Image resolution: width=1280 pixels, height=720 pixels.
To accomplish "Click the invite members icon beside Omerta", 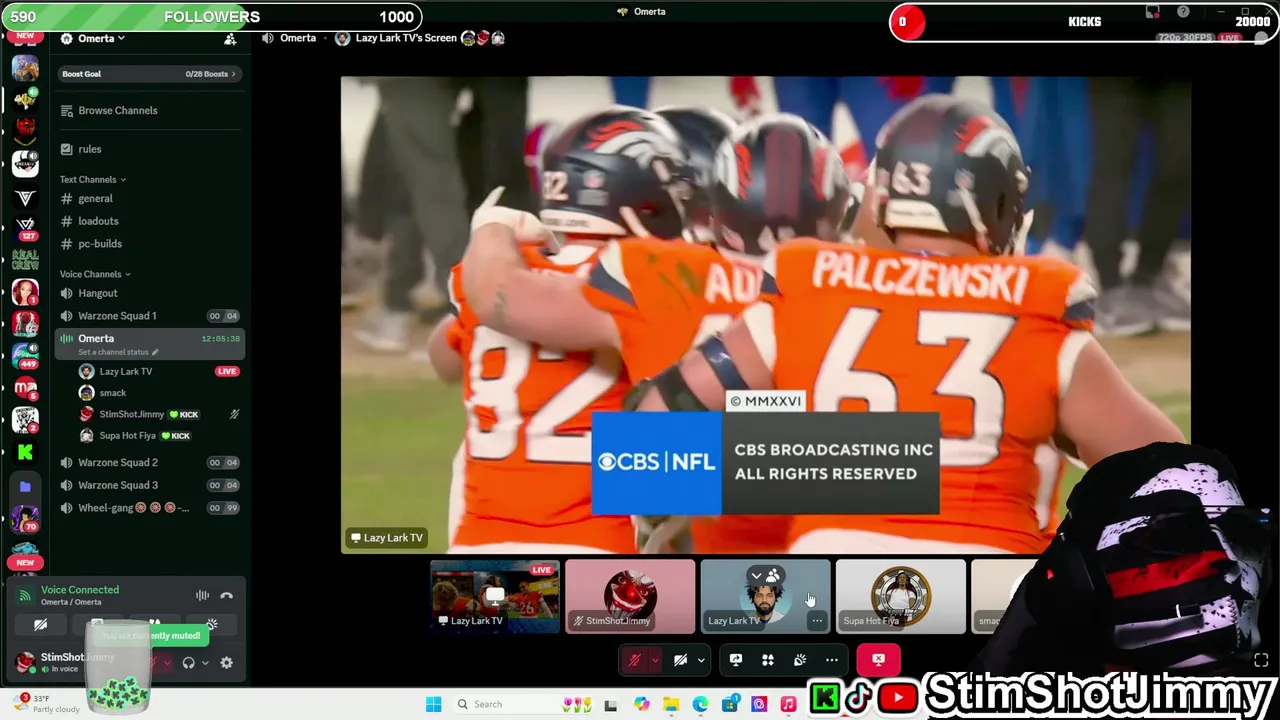I will (x=230, y=39).
